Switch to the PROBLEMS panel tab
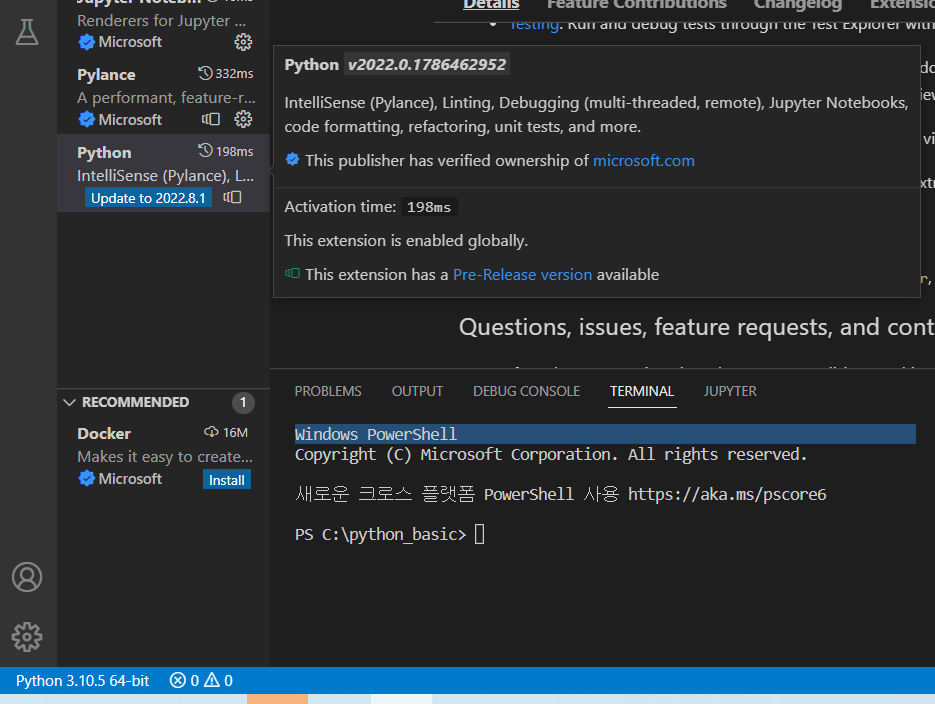 pyautogui.click(x=328, y=391)
